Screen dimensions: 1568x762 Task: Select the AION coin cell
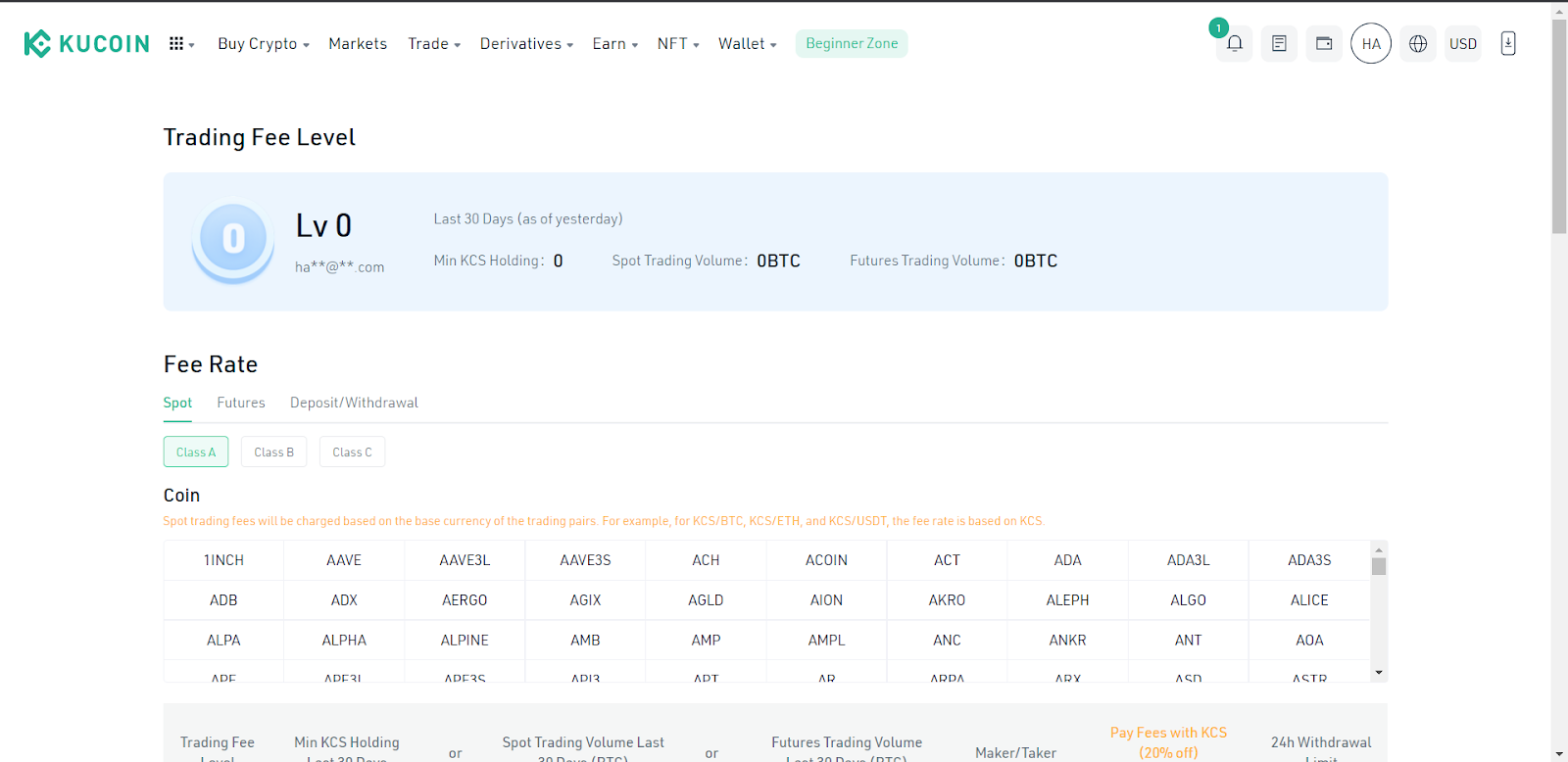coord(826,600)
